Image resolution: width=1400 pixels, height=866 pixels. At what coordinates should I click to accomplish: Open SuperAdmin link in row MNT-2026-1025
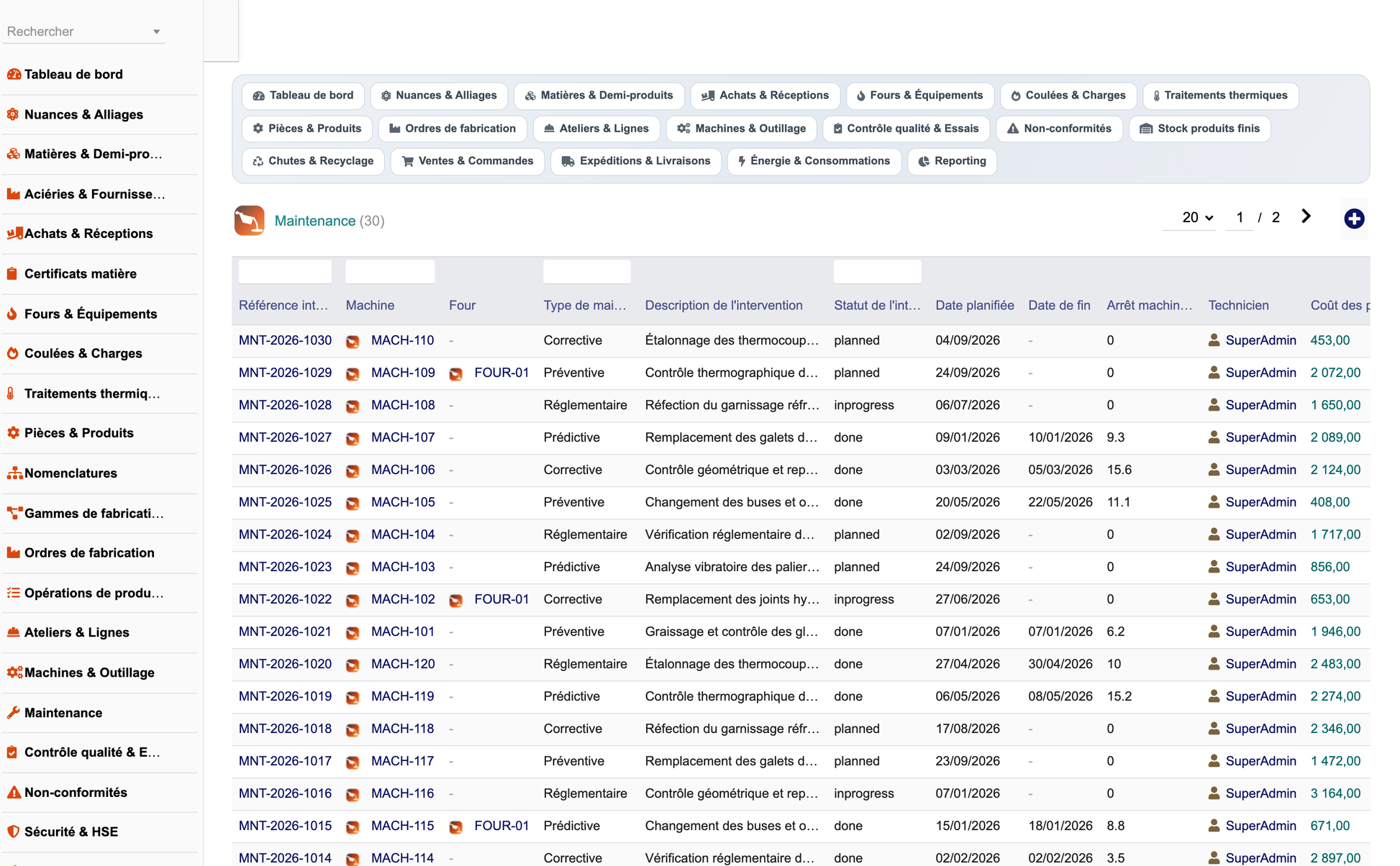(x=1260, y=502)
